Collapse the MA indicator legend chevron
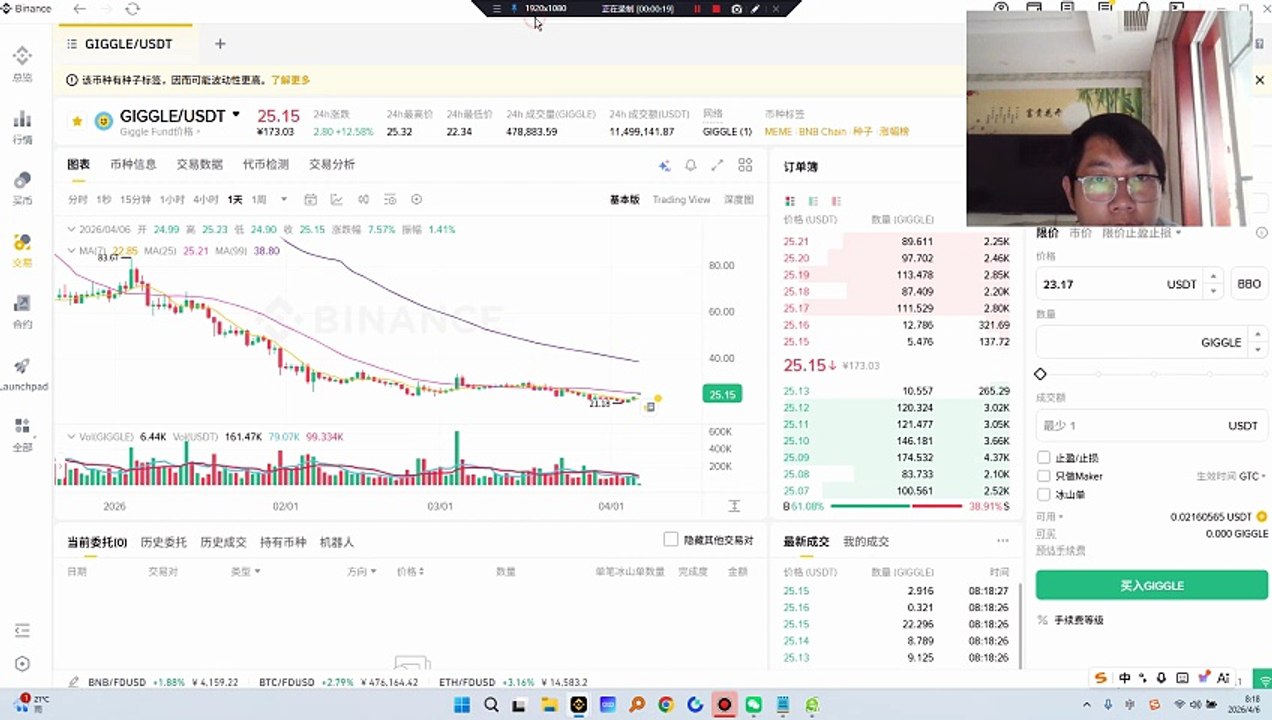This screenshot has width=1272, height=720. pos(71,251)
